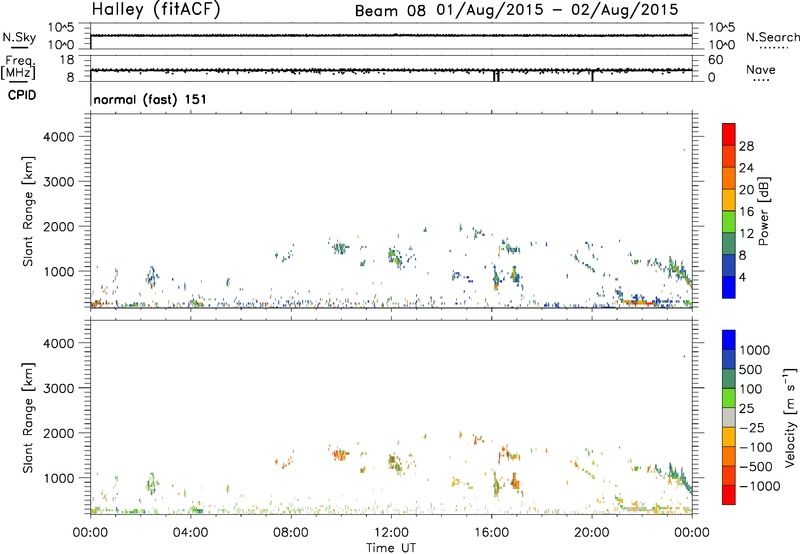Click the 'Beam 08' label in the header
800x554 pixels.
[390, 11]
